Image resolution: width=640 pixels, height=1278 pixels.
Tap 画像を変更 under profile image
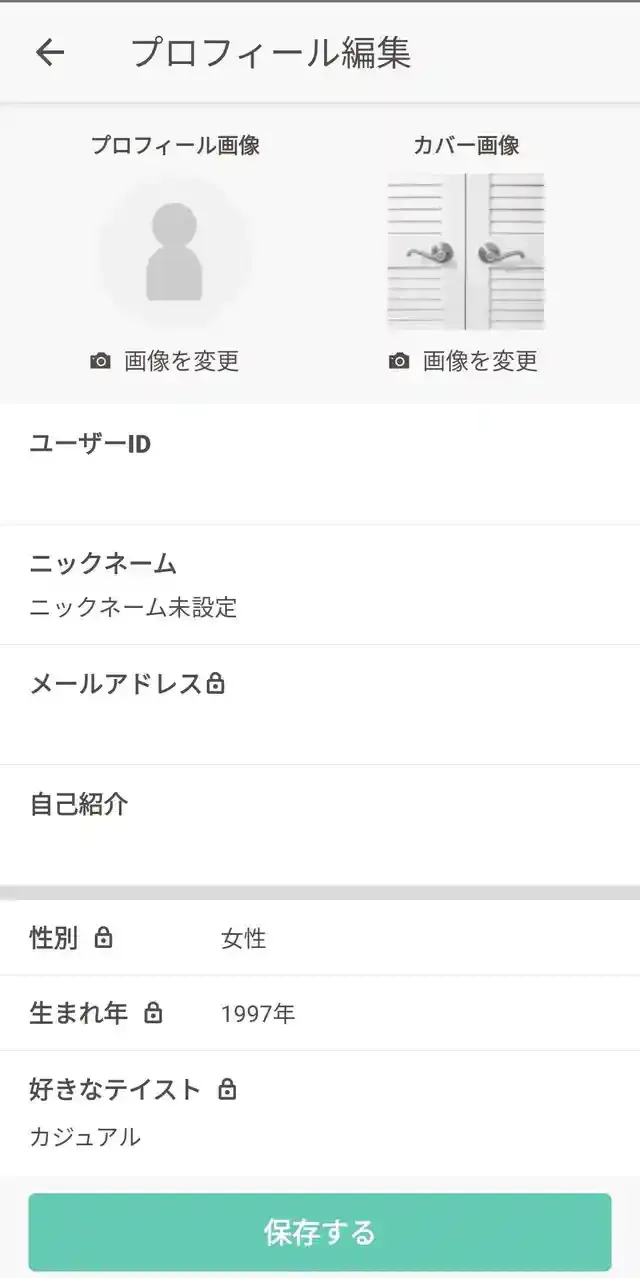pyautogui.click(x=181, y=361)
